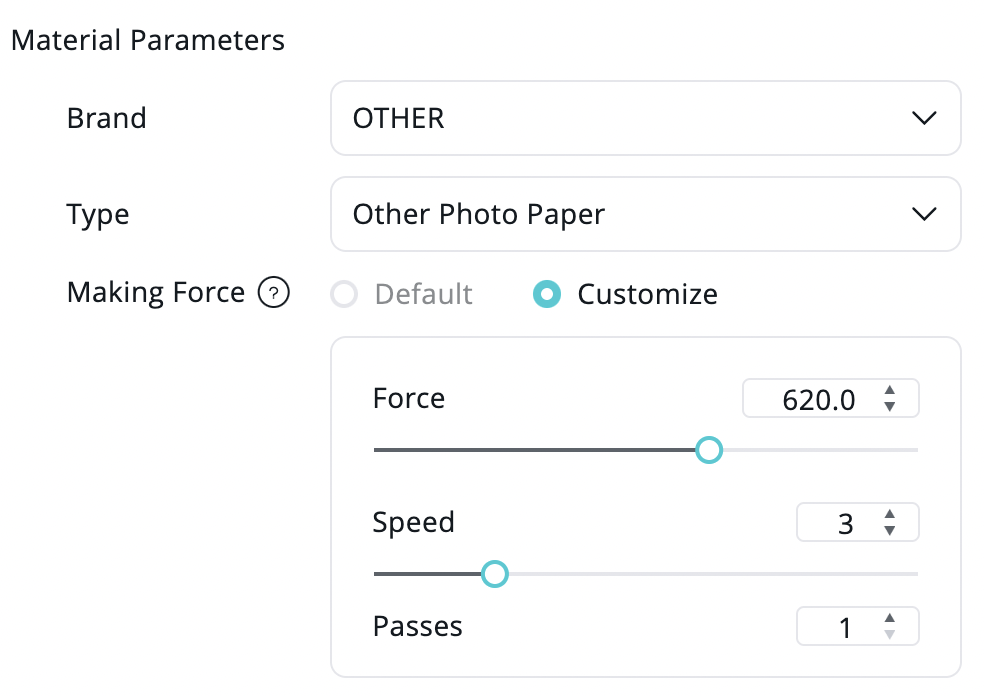Increase Speed with the up arrow

(890, 516)
